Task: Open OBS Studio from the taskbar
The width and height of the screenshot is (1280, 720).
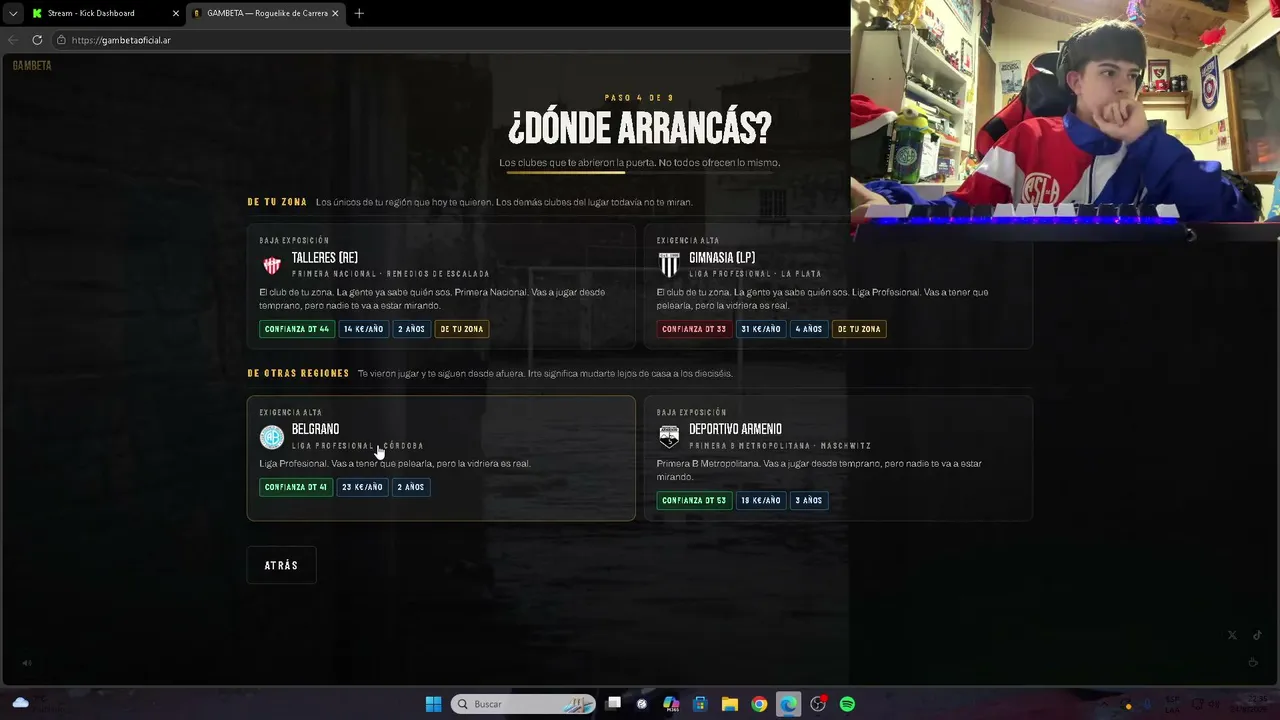Action: pos(818,704)
